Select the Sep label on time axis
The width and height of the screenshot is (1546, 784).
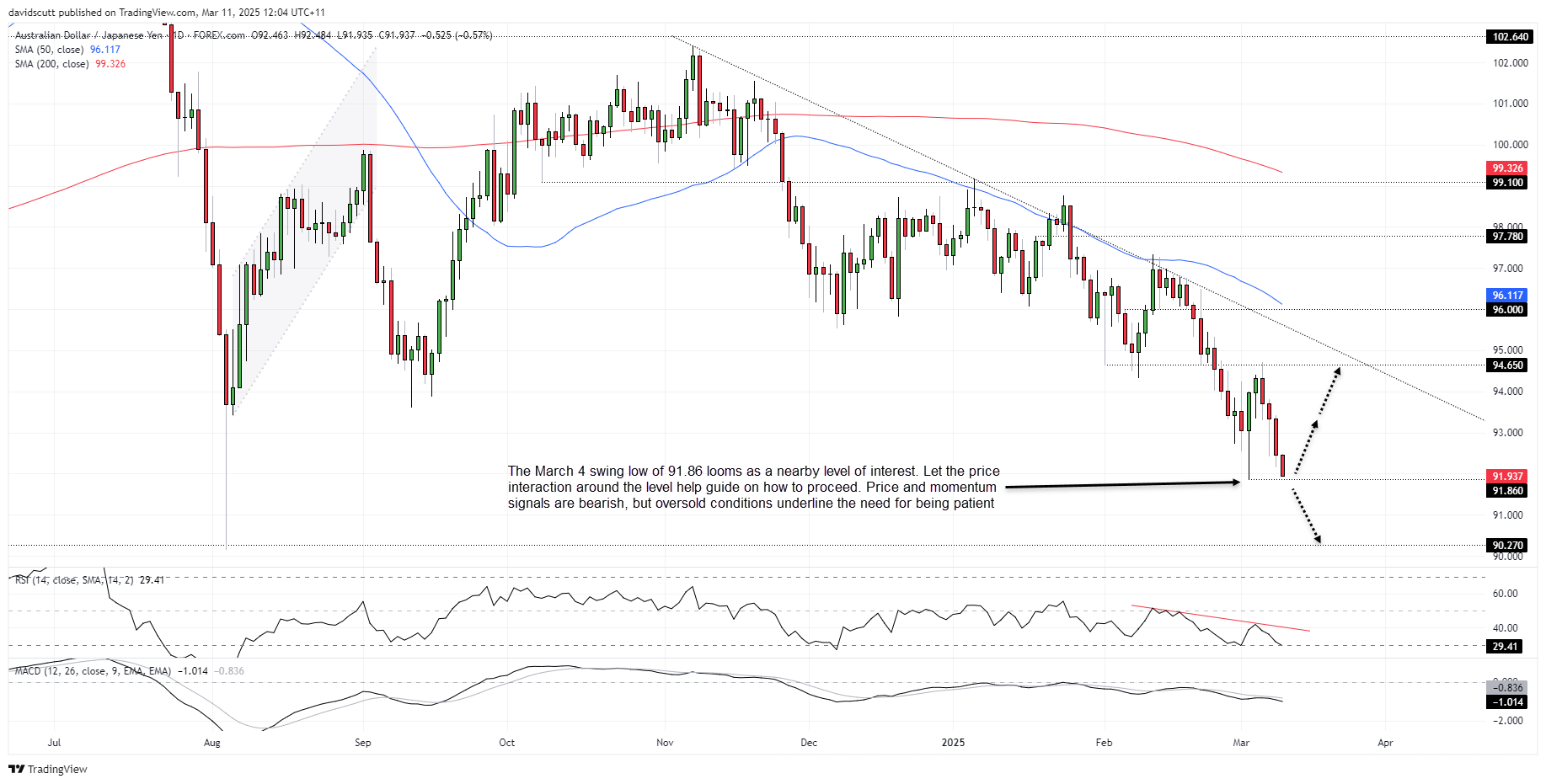coord(363,743)
